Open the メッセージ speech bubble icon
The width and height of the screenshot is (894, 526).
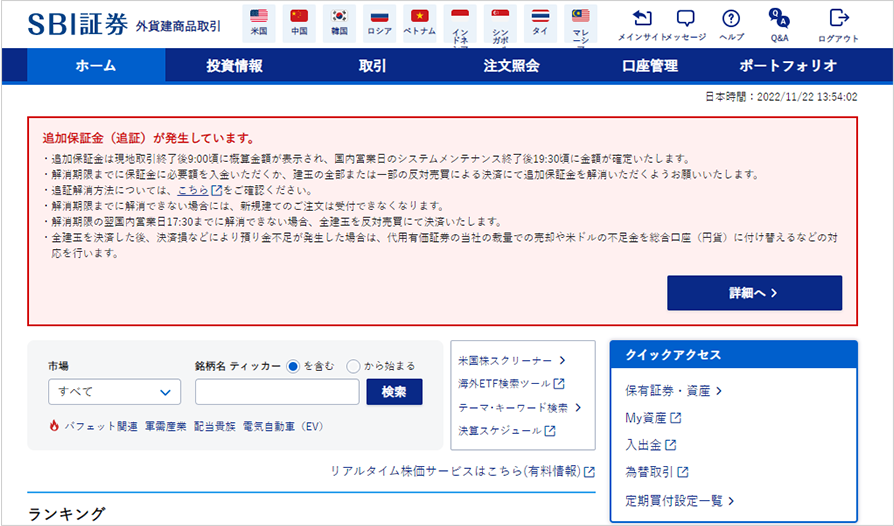click(685, 19)
